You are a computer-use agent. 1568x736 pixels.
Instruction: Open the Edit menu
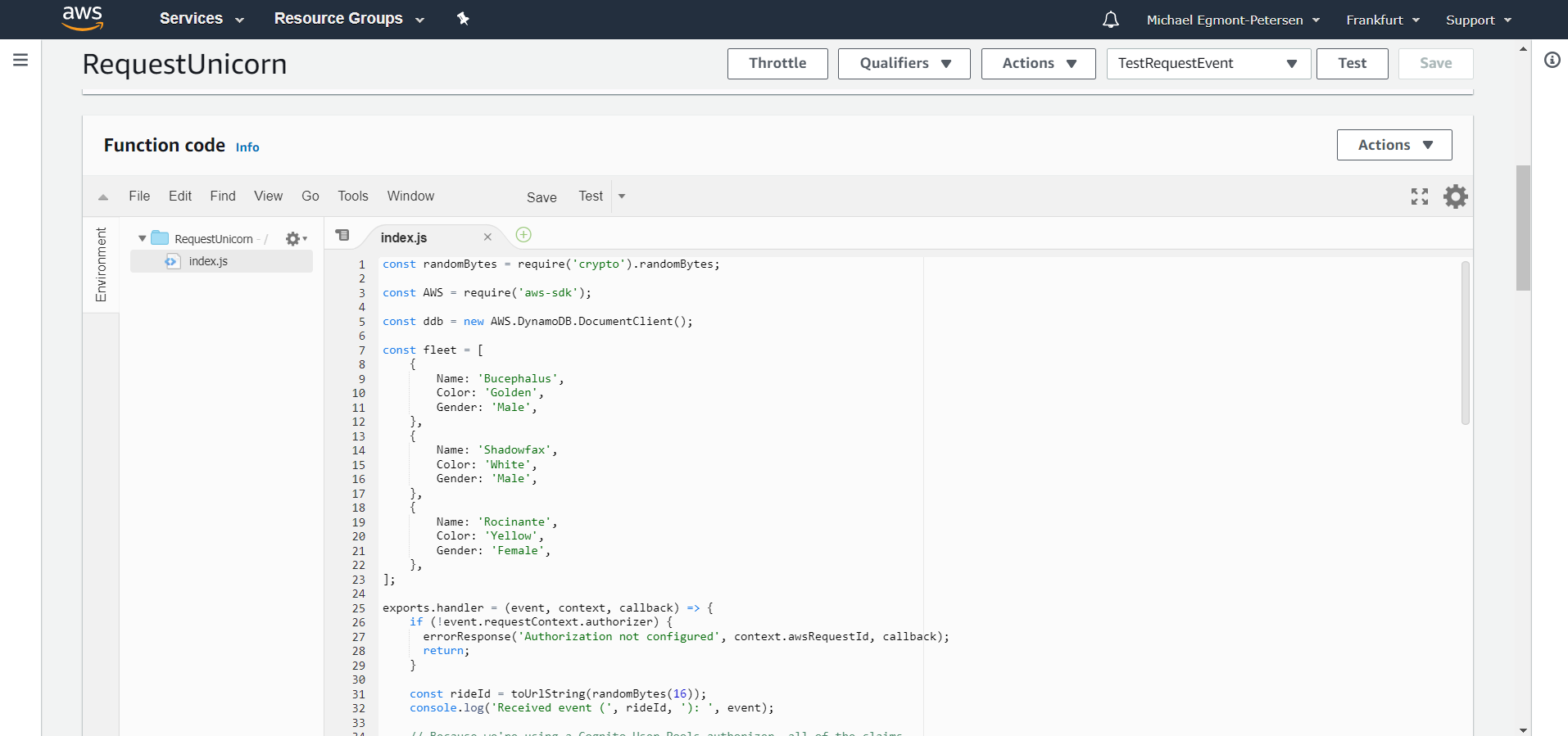click(180, 196)
